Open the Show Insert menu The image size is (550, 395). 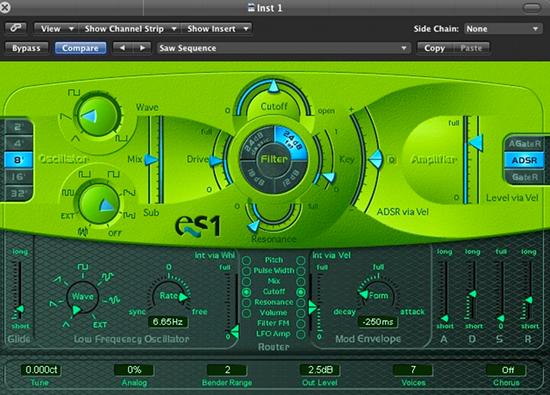point(217,28)
